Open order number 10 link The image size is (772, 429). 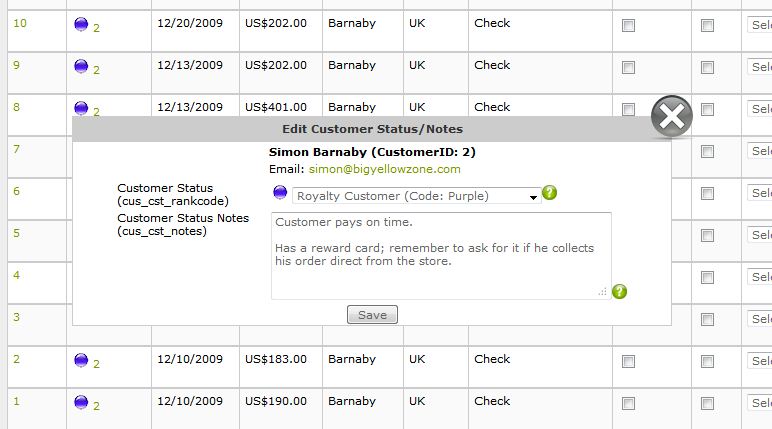(20, 23)
